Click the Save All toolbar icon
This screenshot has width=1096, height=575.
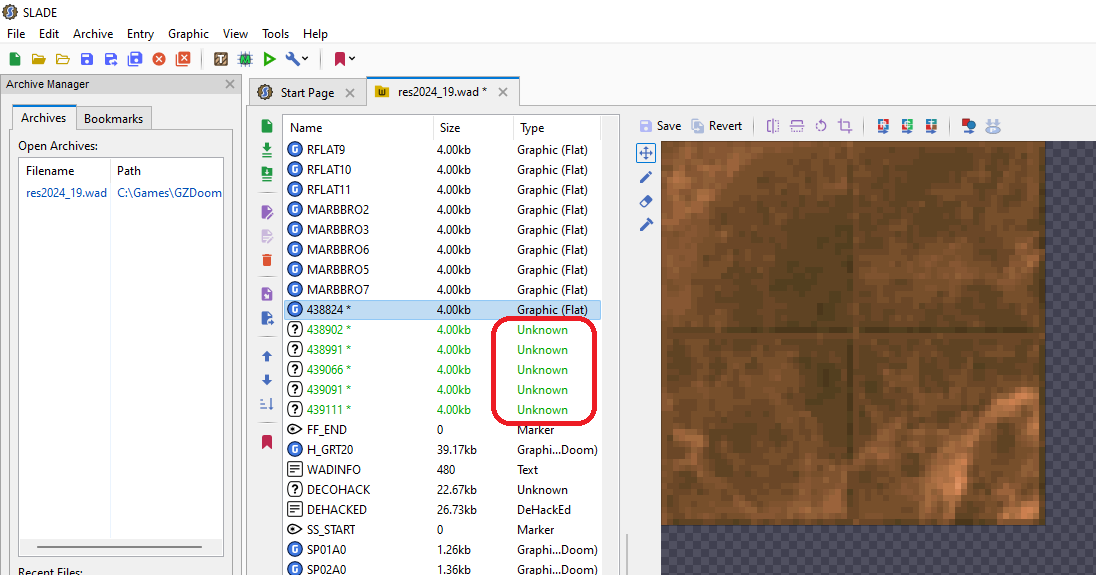tap(135, 59)
